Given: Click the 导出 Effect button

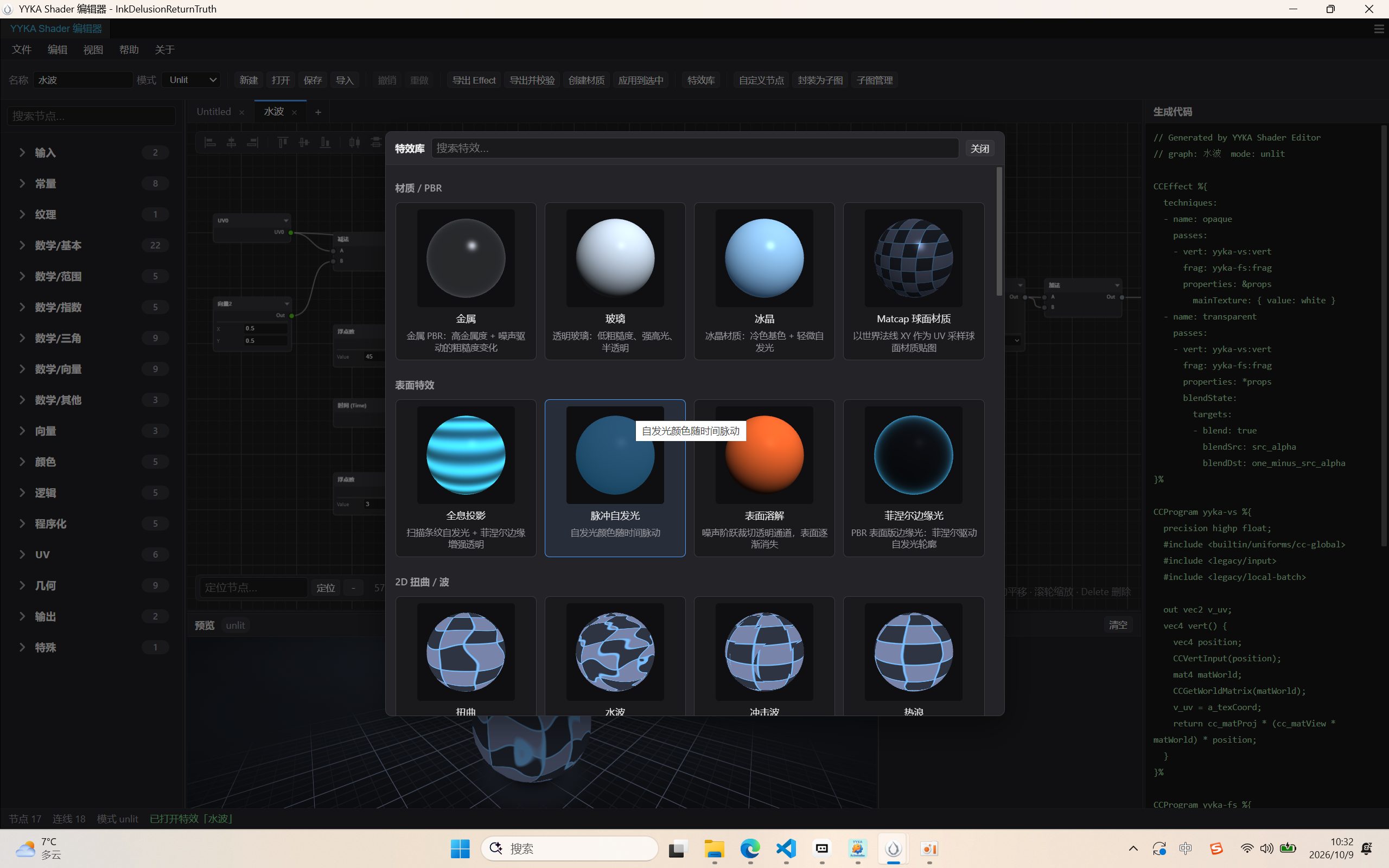Looking at the screenshot, I should (474, 80).
